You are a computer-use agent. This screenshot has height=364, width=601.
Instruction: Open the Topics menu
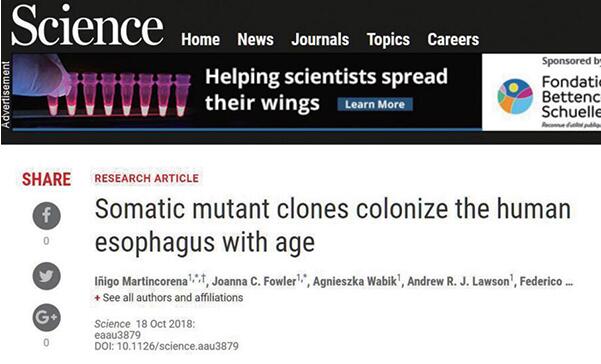tap(388, 39)
